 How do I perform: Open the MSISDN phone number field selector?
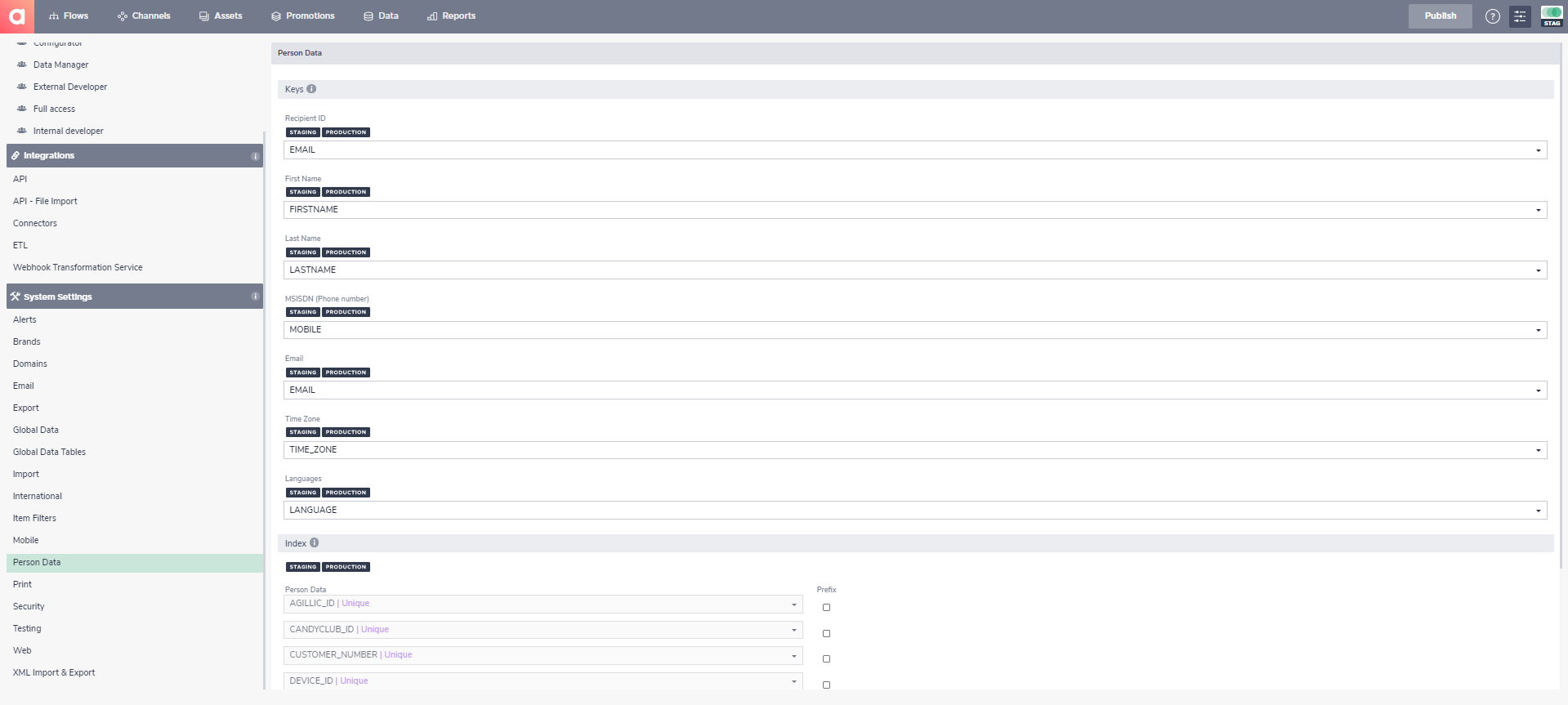click(914, 330)
